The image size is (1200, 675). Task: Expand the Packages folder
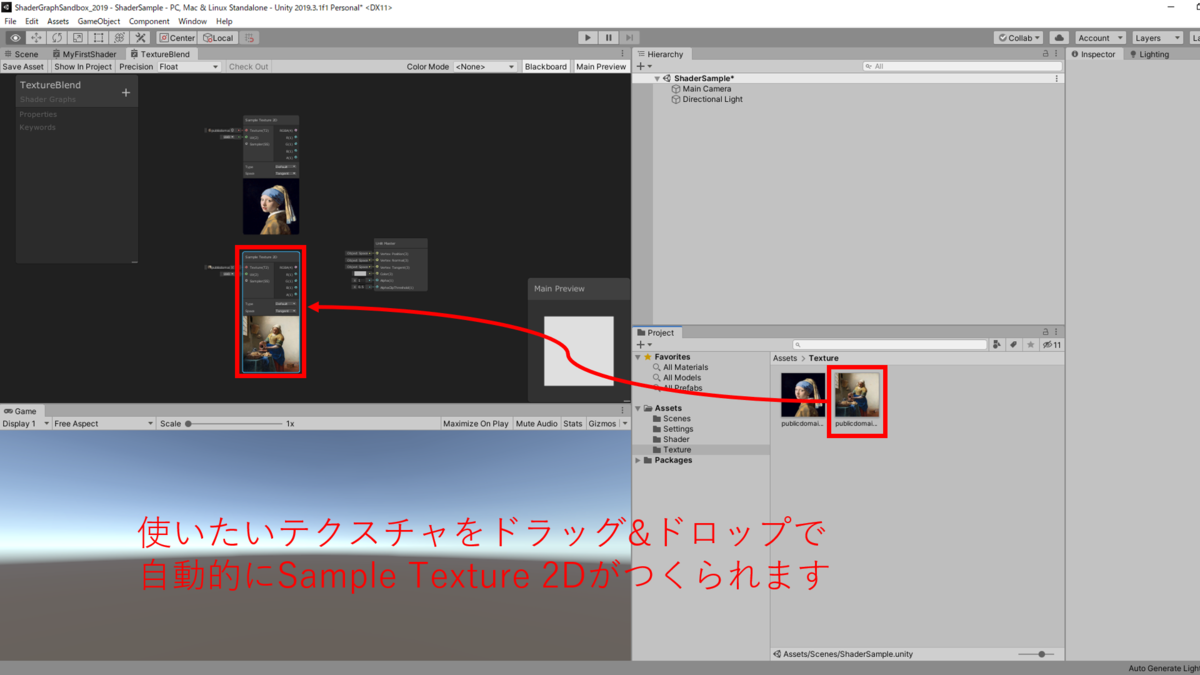pyautogui.click(x=637, y=460)
